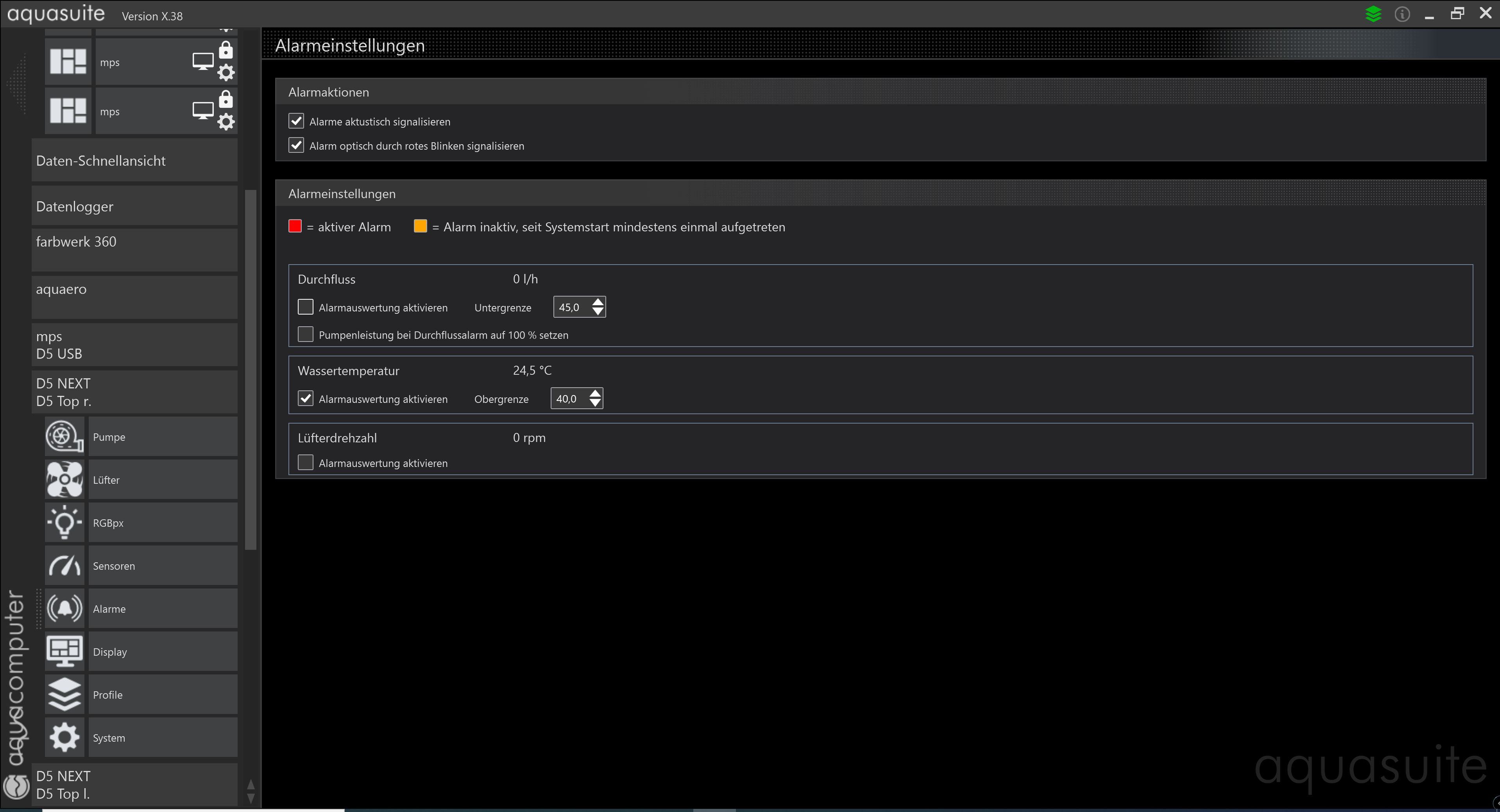
Task: Open the System gear icon
Action: [64, 738]
